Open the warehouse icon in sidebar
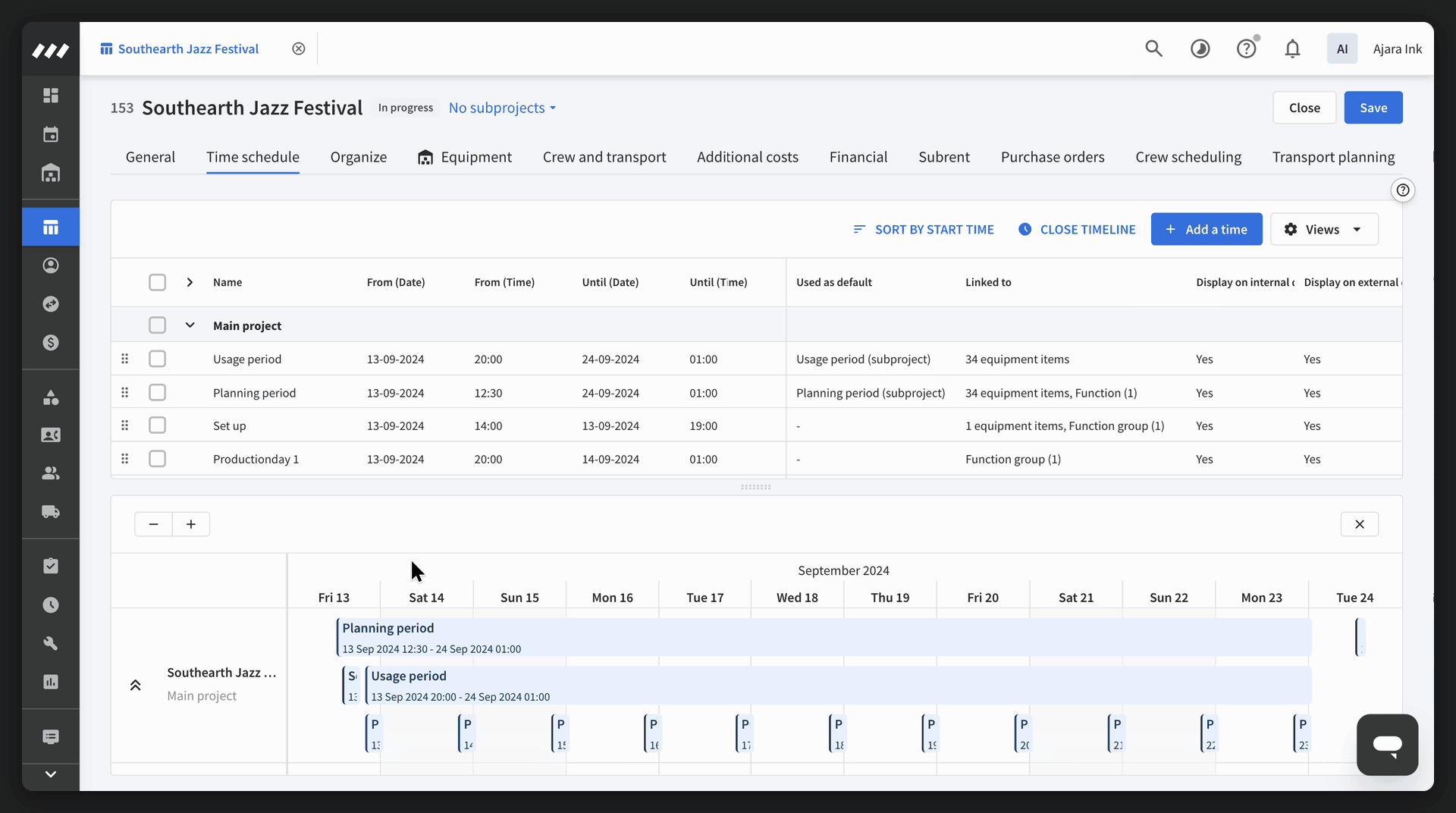Viewport: 1456px width, 813px height. 51,173
